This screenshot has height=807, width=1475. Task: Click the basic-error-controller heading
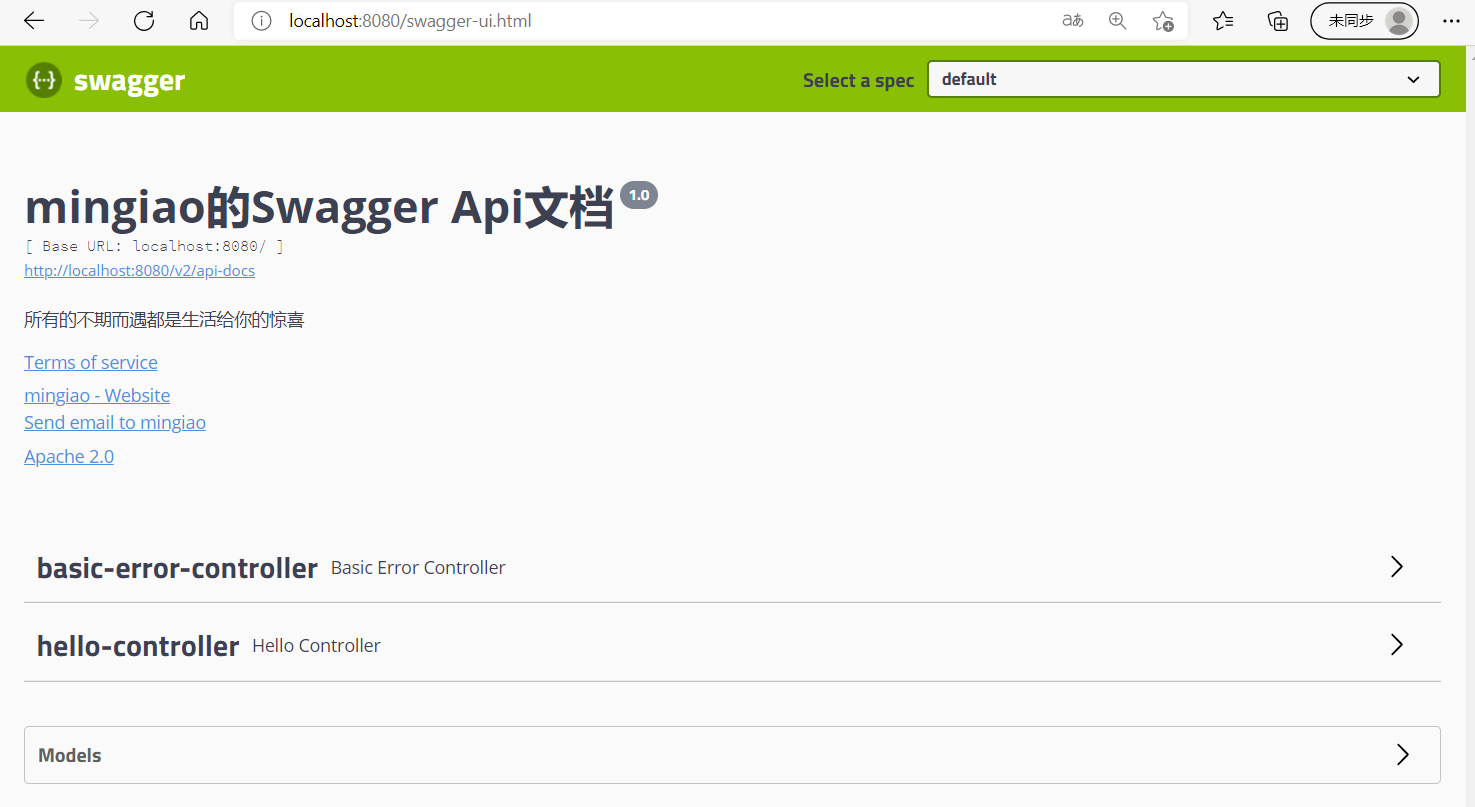point(177,568)
